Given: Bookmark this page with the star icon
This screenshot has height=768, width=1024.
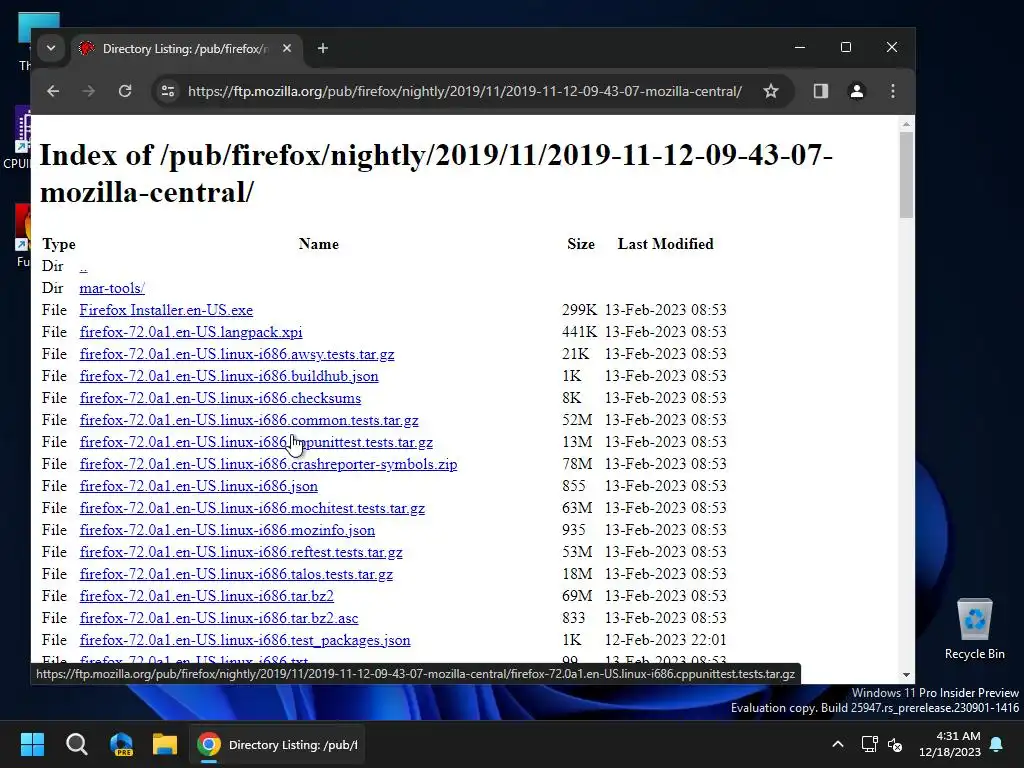Looking at the screenshot, I should coord(771,91).
